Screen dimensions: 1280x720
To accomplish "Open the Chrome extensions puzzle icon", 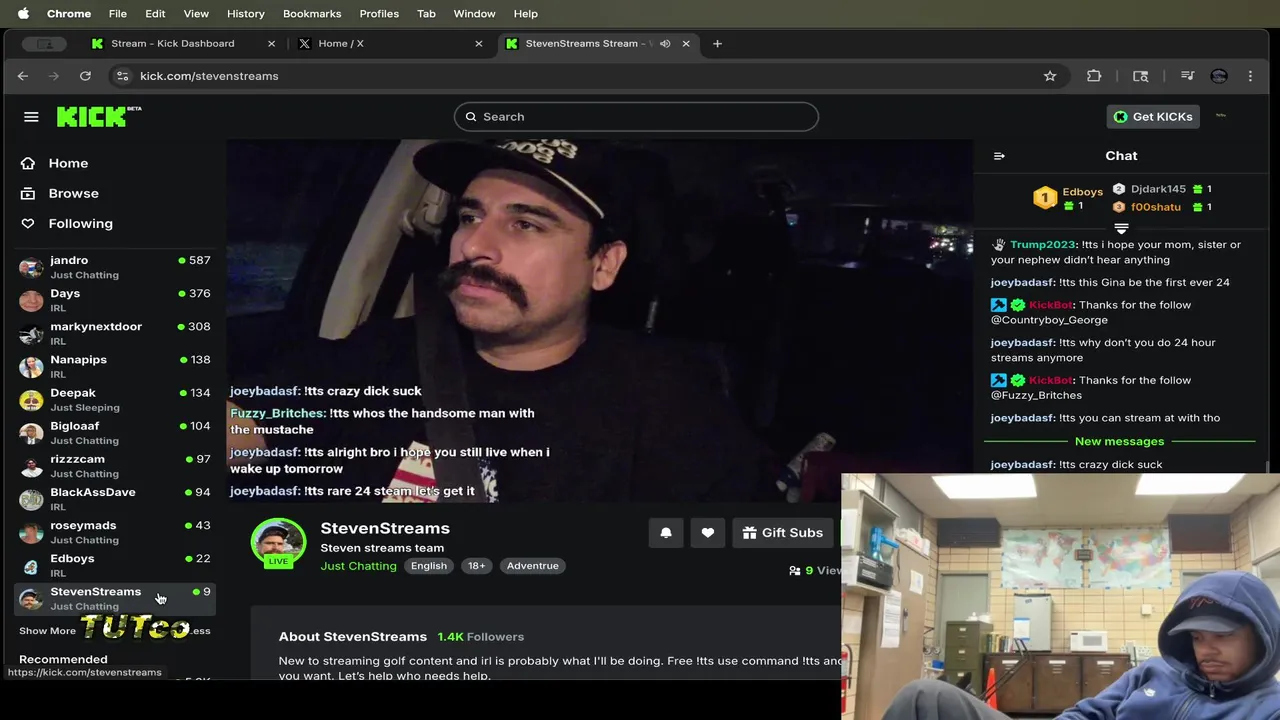I will click(x=1094, y=76).
